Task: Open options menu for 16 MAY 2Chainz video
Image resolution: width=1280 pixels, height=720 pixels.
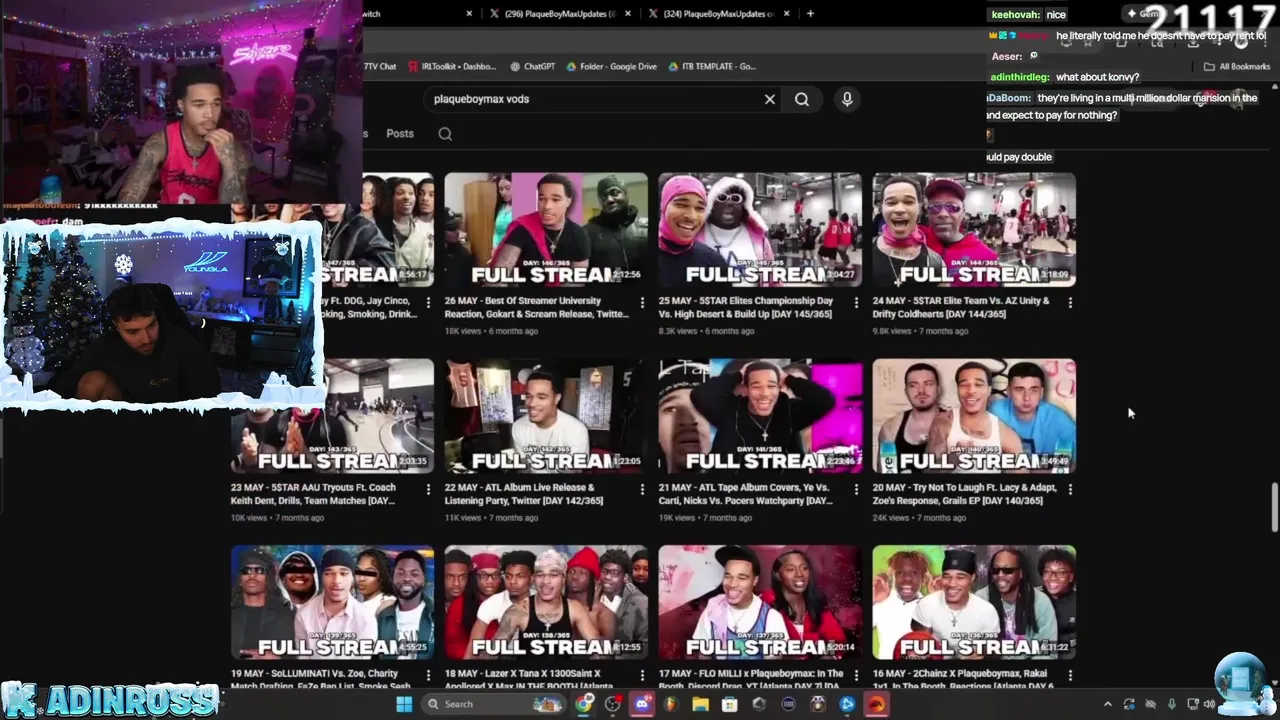Action: click(1070, 676)
